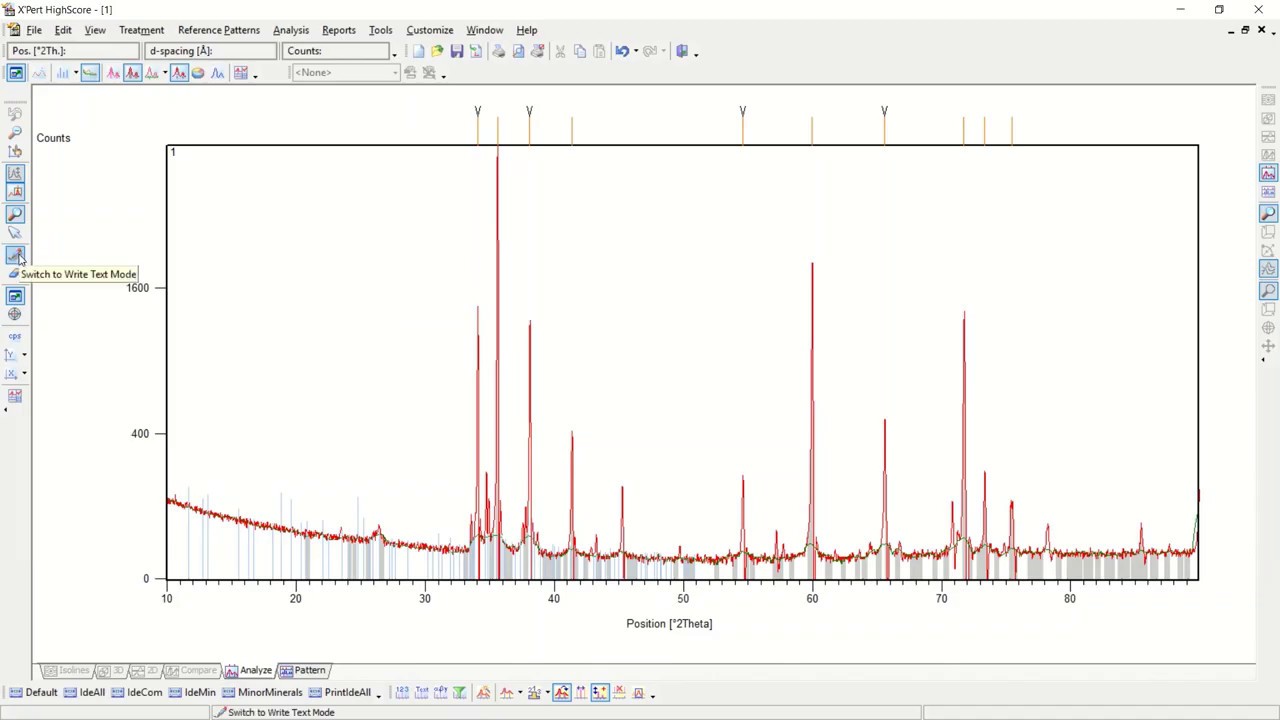The width and height of the screenshot is (1280, 720).
Task: Click the Counts field in toolbar
Action: point(338,51)
